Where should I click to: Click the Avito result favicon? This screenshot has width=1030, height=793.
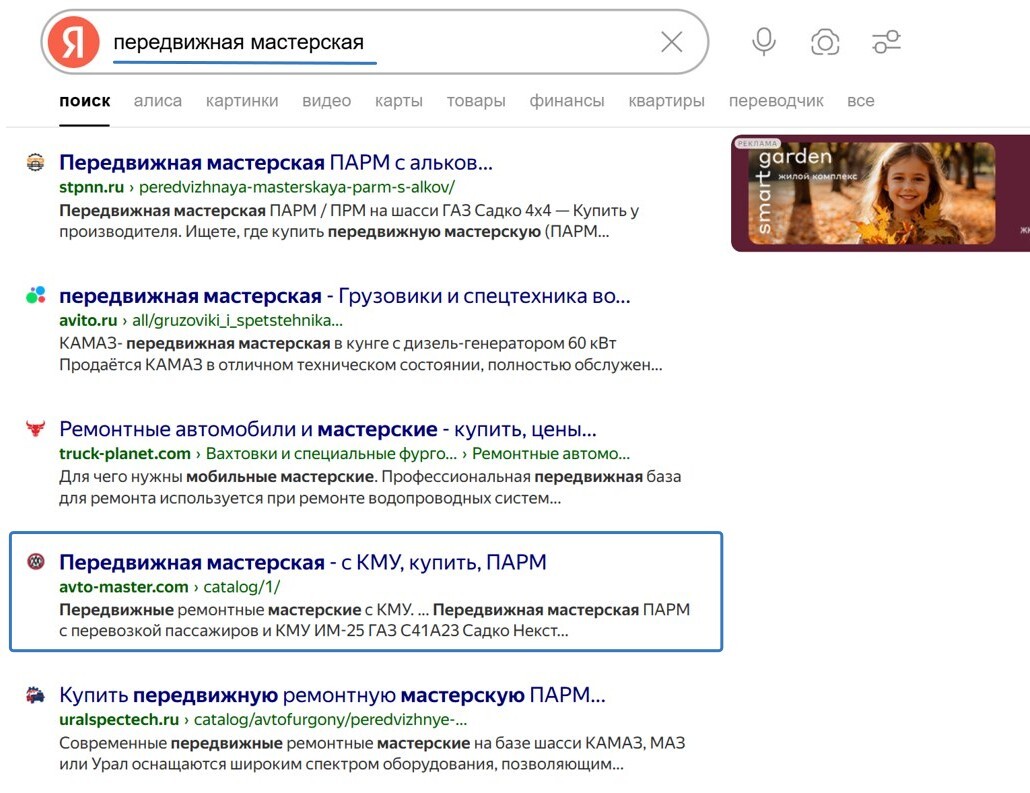(36, 295)
